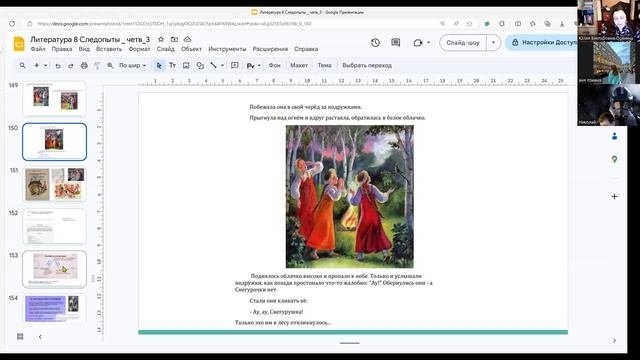Check cloud save status icon
The height and width of the screenshot is (360, 640).
(x=187, y=39)
